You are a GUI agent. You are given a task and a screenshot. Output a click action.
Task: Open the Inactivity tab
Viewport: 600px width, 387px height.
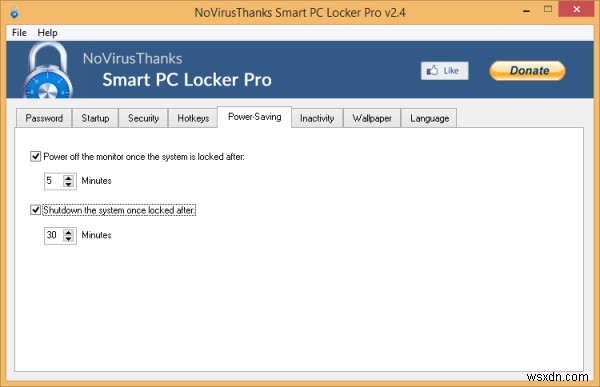click(x=317, y=118)
